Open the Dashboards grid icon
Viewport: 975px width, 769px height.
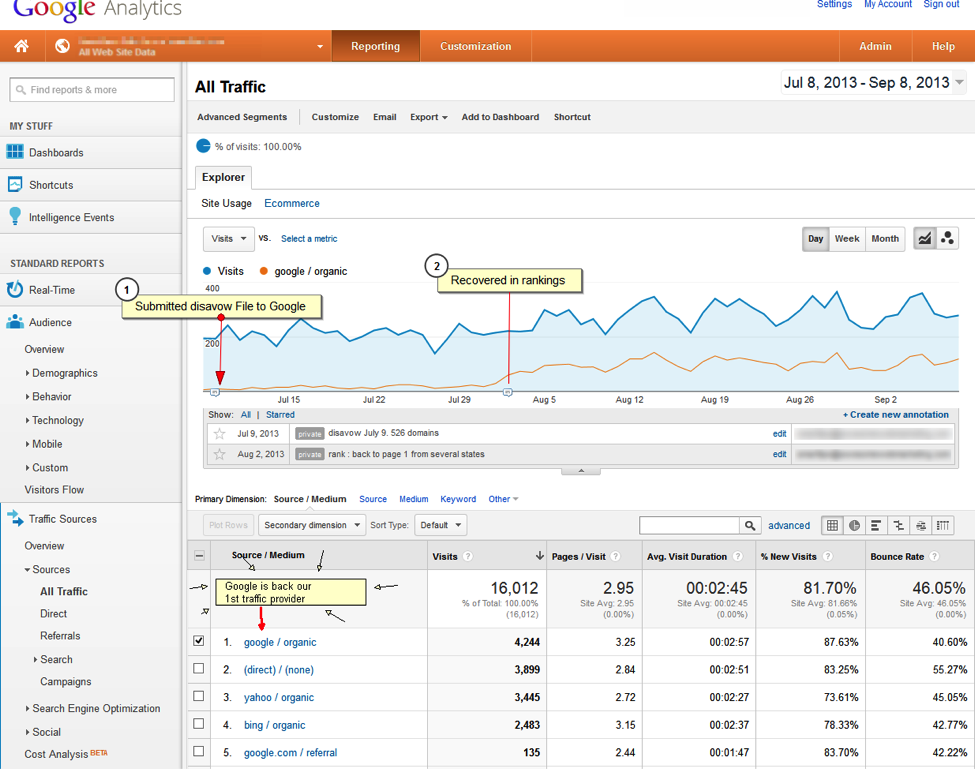pyautogui.click(x=15, y=152)
